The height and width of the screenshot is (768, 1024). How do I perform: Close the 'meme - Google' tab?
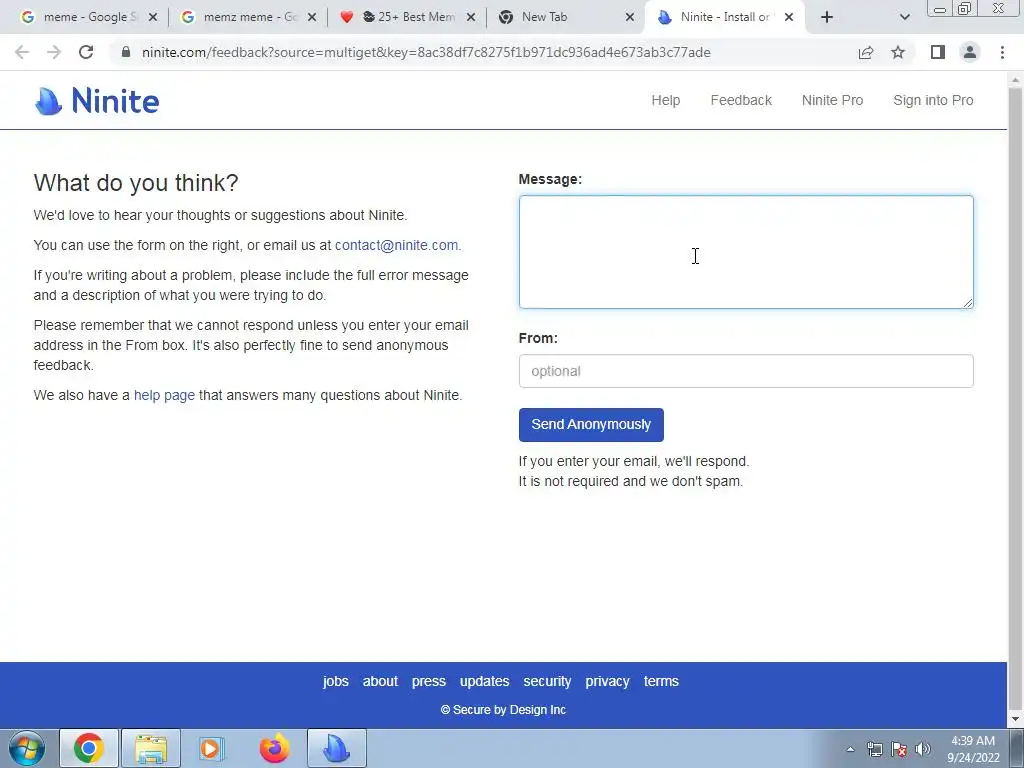153,17
